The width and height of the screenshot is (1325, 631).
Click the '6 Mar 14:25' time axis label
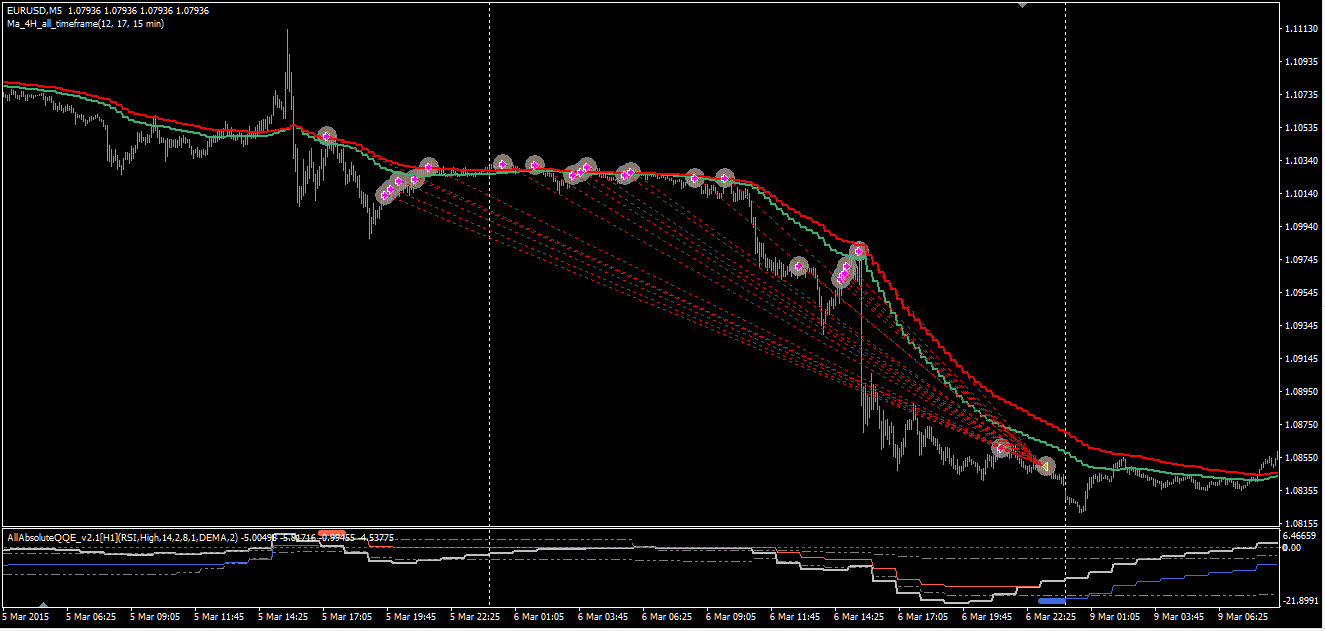(x=860, y=617)
